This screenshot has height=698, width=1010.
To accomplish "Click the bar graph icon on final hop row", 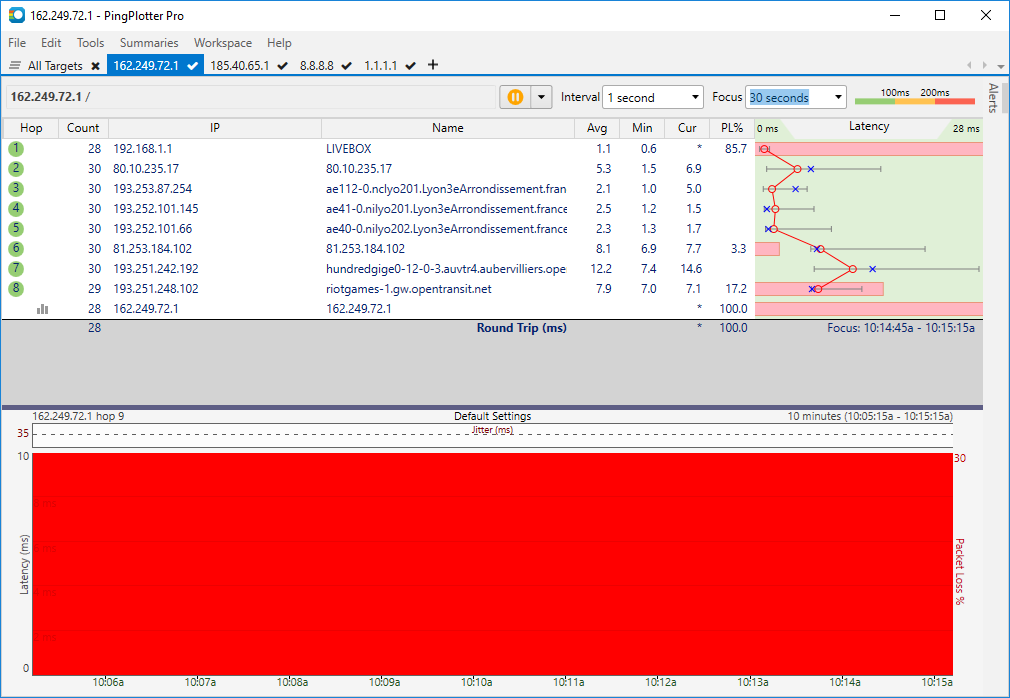I will point(43,309).
